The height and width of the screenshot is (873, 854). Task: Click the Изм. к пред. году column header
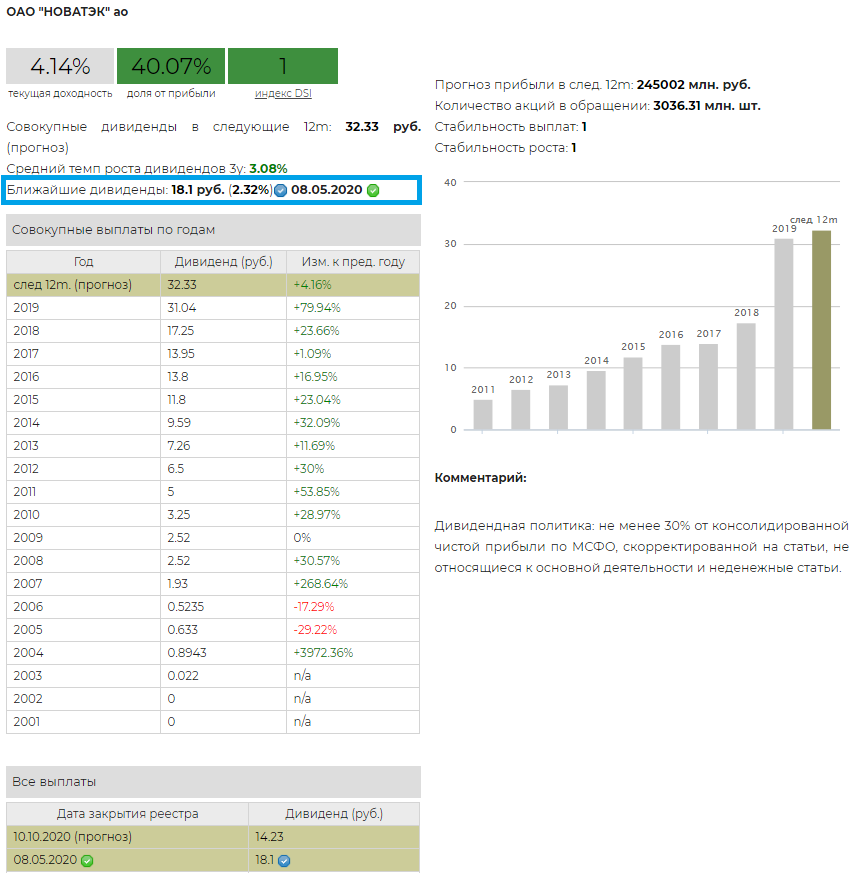click(353, 262)
